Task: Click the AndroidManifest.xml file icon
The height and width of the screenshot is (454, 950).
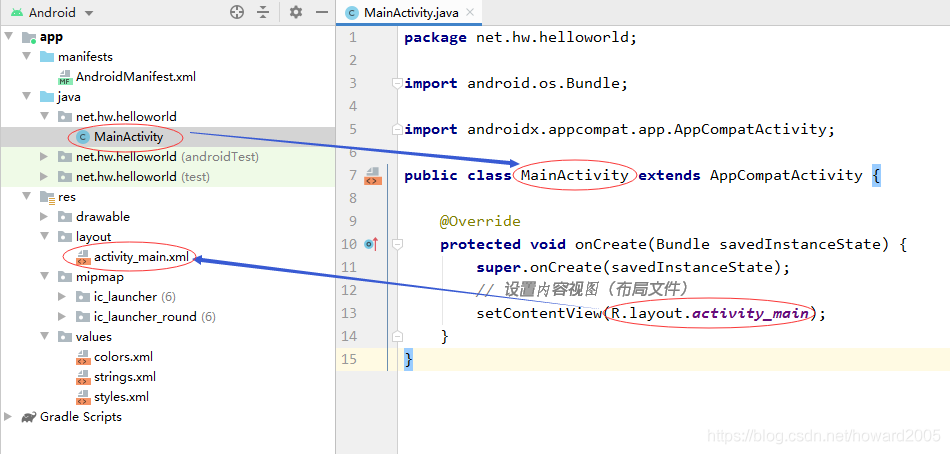Action: click(x=65, y=78)
